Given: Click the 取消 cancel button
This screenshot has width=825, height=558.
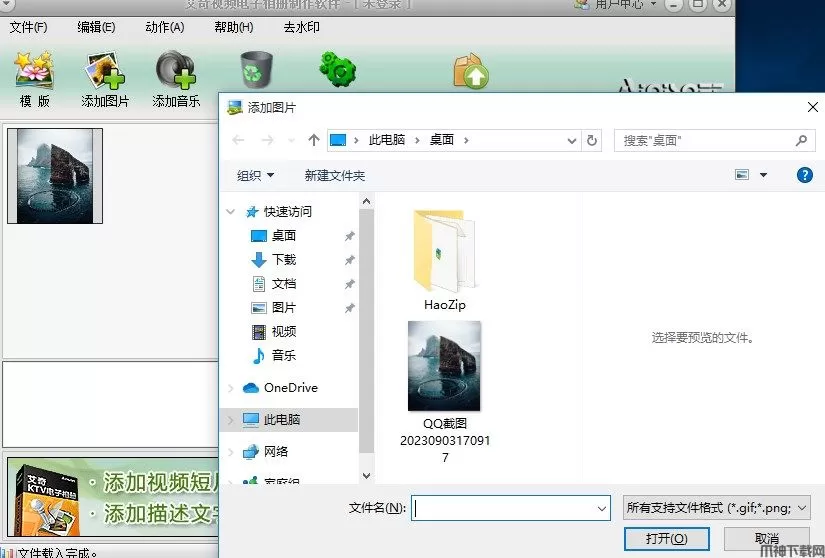Looking at the screenshot, I should coord(767,539).
